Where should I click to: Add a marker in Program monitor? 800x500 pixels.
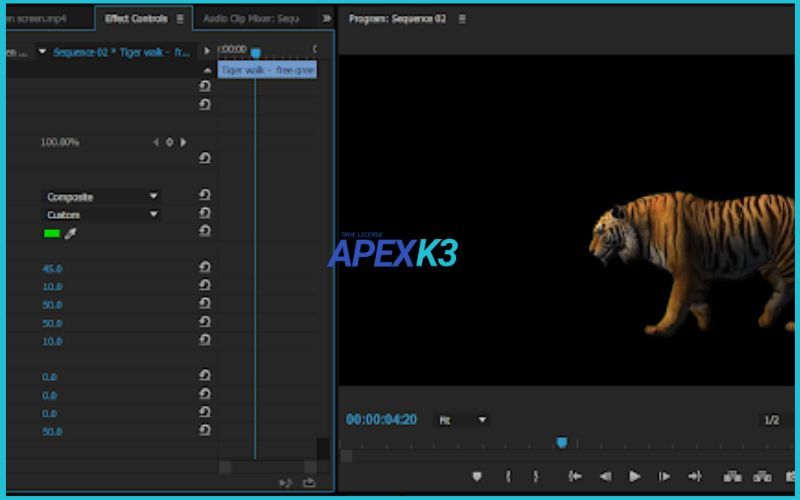[477, 477]
